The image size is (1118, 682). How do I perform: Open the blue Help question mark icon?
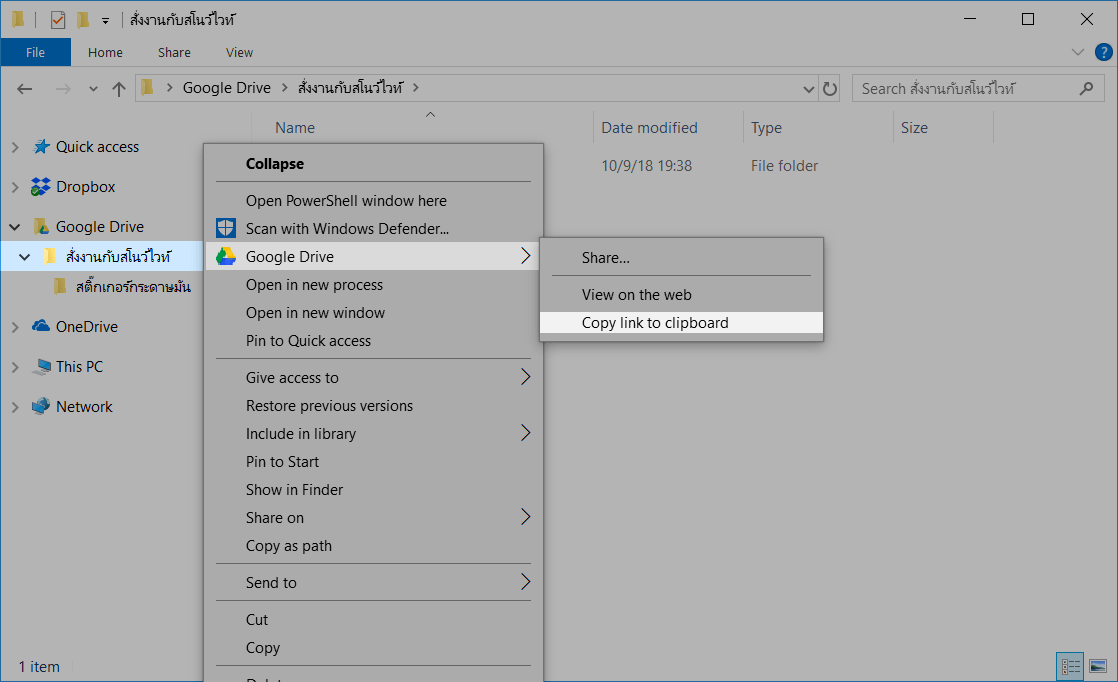1103,52
